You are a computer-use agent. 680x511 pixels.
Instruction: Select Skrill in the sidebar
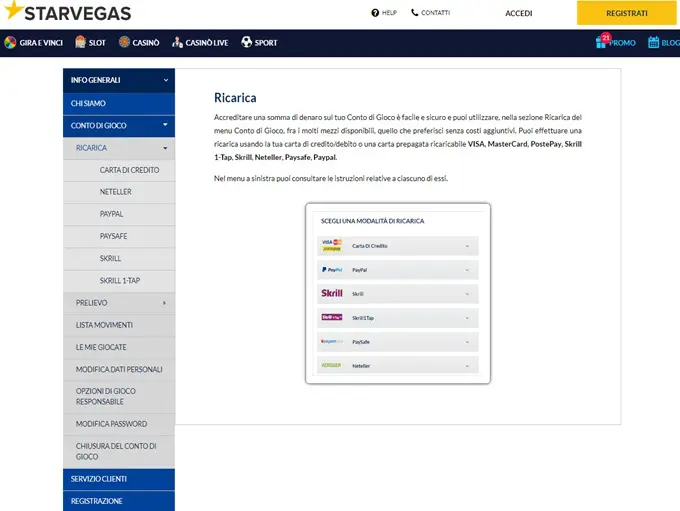[x=119, y=258]
